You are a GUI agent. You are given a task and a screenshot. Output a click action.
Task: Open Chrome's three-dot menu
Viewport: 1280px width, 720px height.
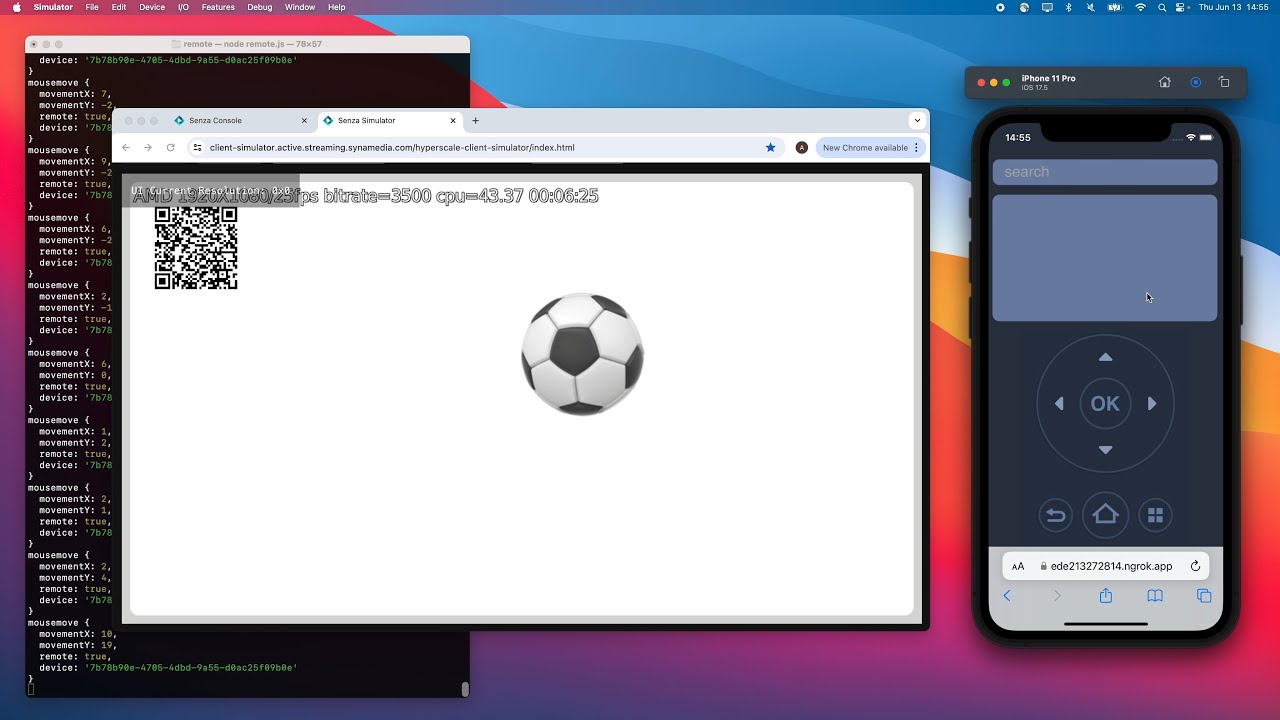click(916, 147)
